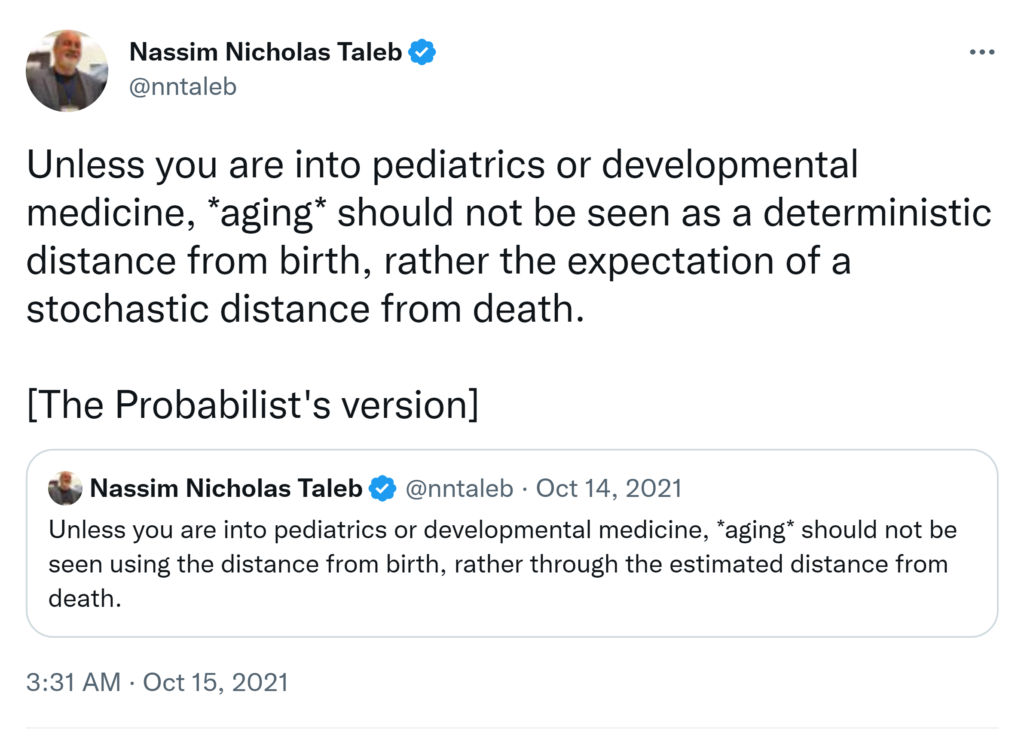Click the @nntaleb handle below the top author name
The width and height of the screenshot is (1024, 743).
coord(183,86)
